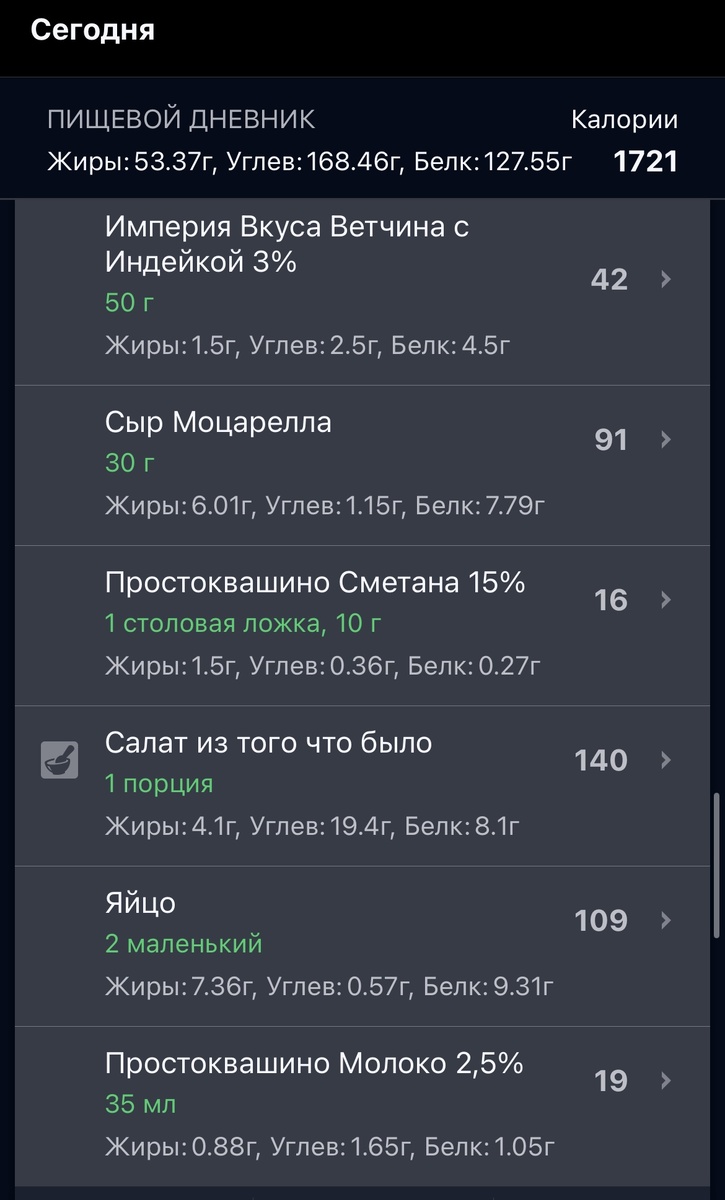Open the Сегодня date header
Screen dimensions: 725x1200
(92, 30)
